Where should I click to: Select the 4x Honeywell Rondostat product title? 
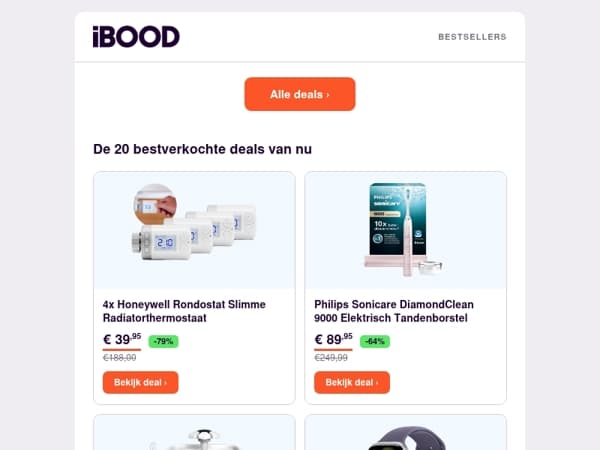point(184,311)
